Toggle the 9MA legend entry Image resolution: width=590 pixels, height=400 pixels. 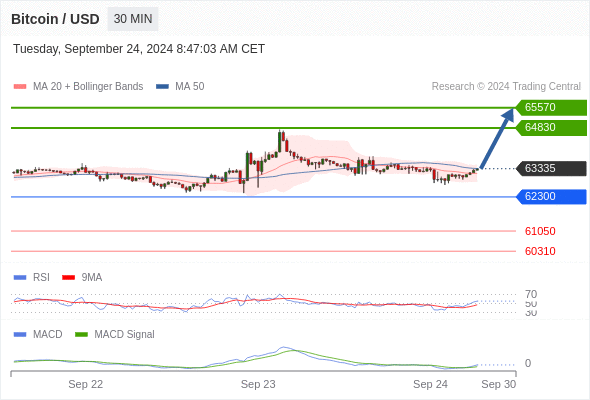coord(82,277)
